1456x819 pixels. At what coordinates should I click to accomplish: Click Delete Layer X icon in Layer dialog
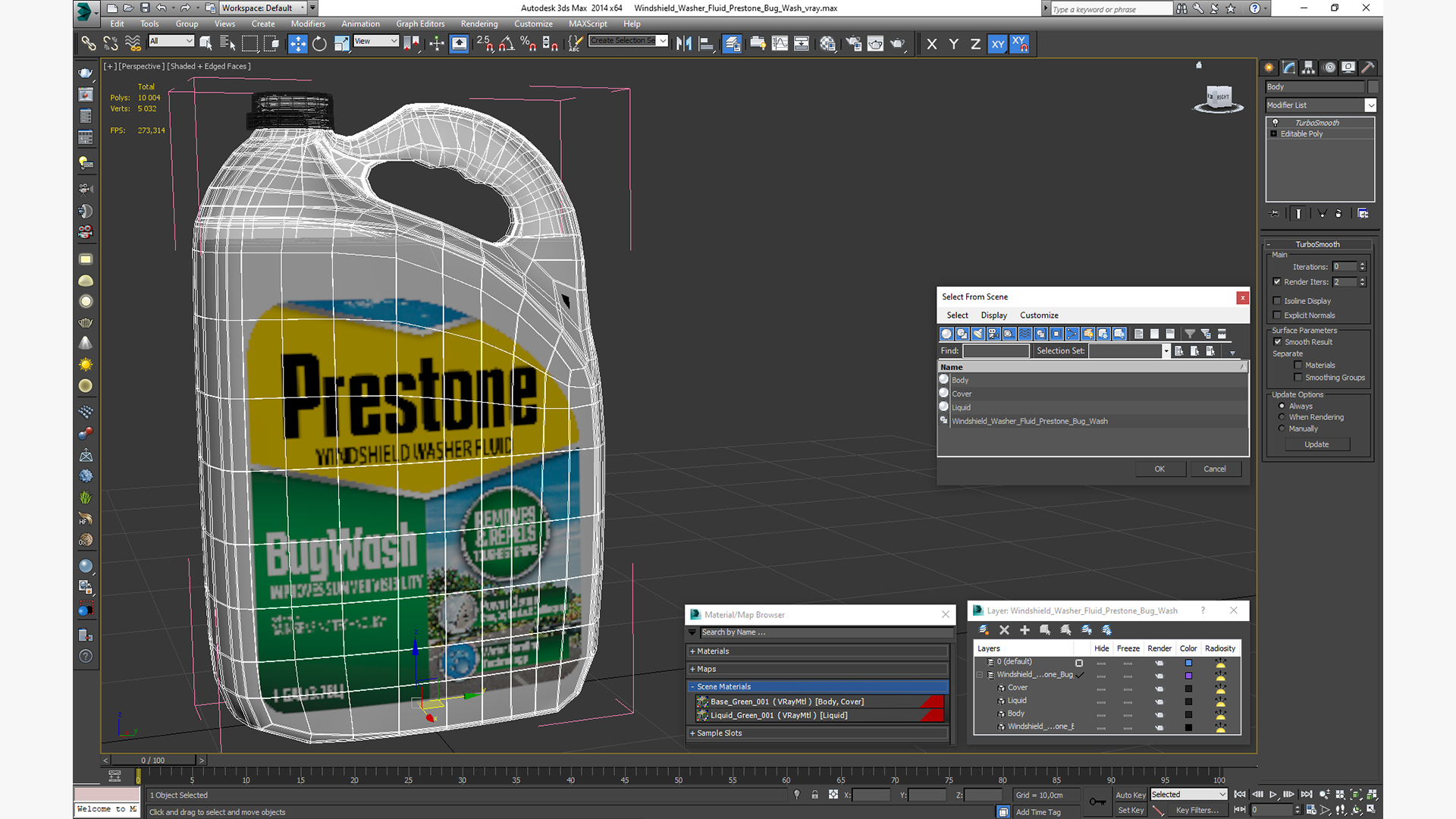tap(1004, 630)
